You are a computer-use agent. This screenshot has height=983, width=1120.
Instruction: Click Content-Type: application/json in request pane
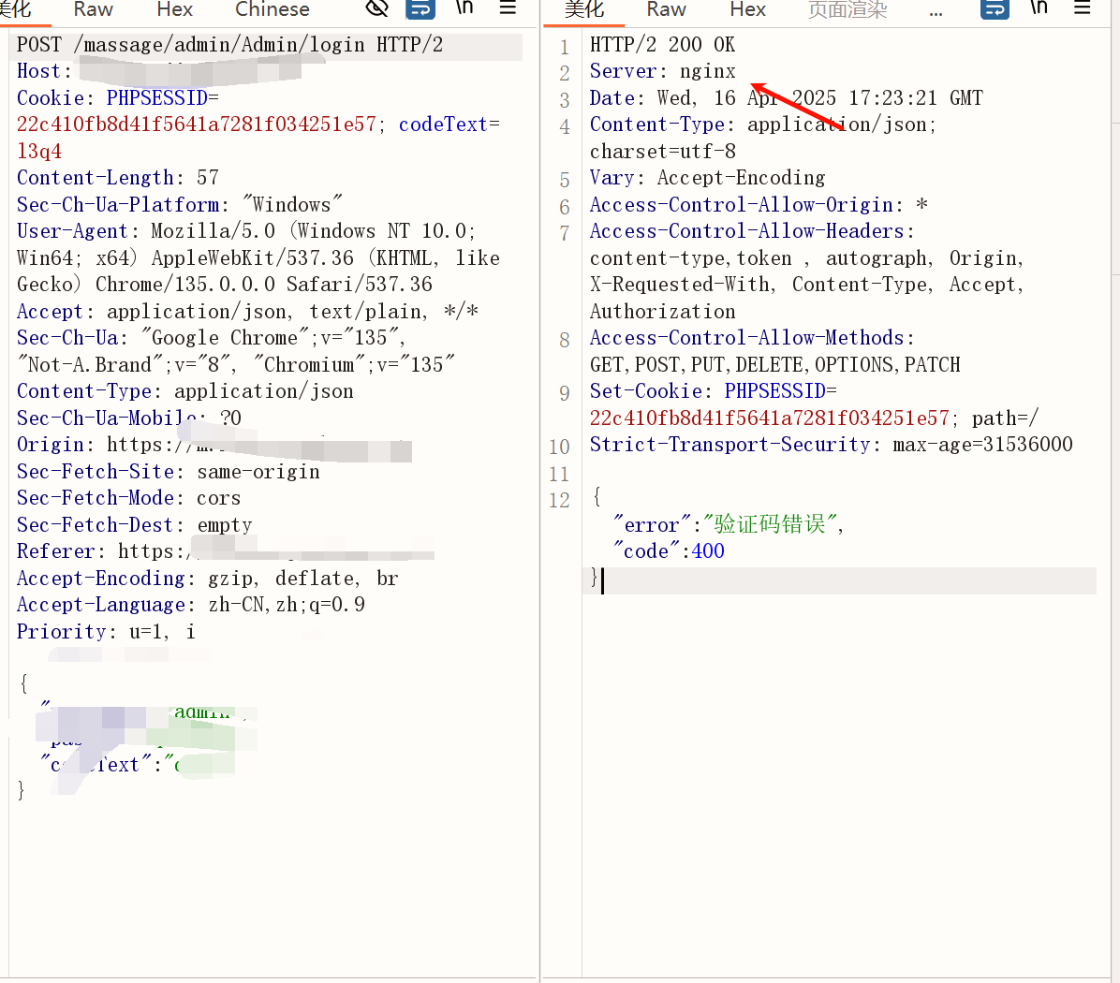pyautogui.click(x=184, y=391)
